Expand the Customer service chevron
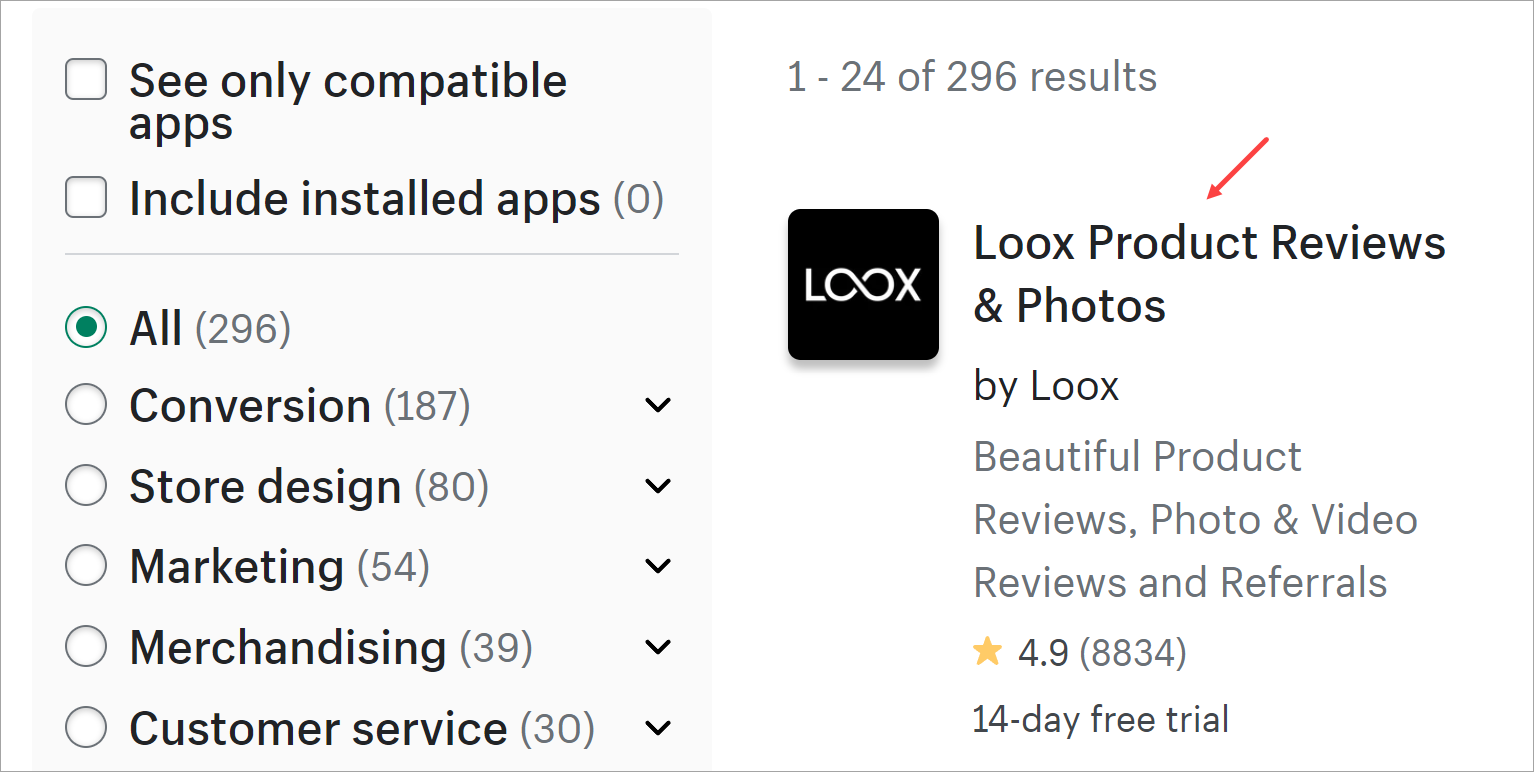 (x=658, y=727)
